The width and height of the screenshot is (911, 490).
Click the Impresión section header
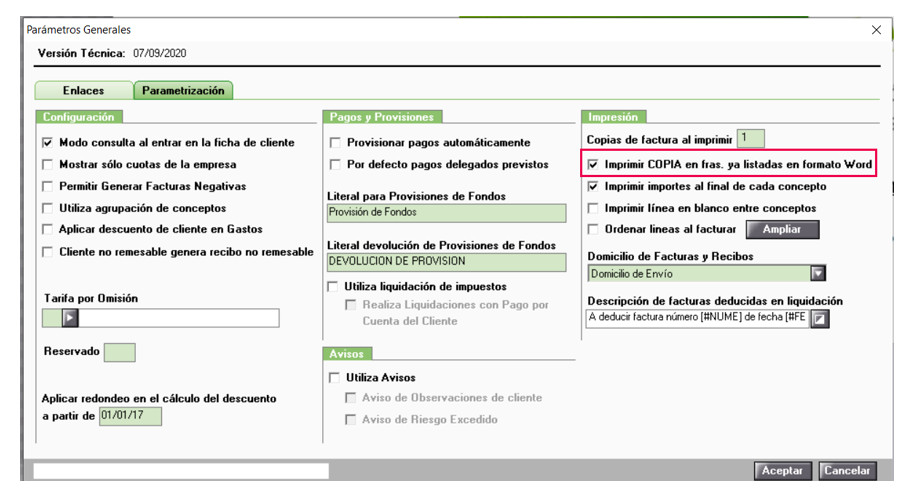tap(613, 117)
